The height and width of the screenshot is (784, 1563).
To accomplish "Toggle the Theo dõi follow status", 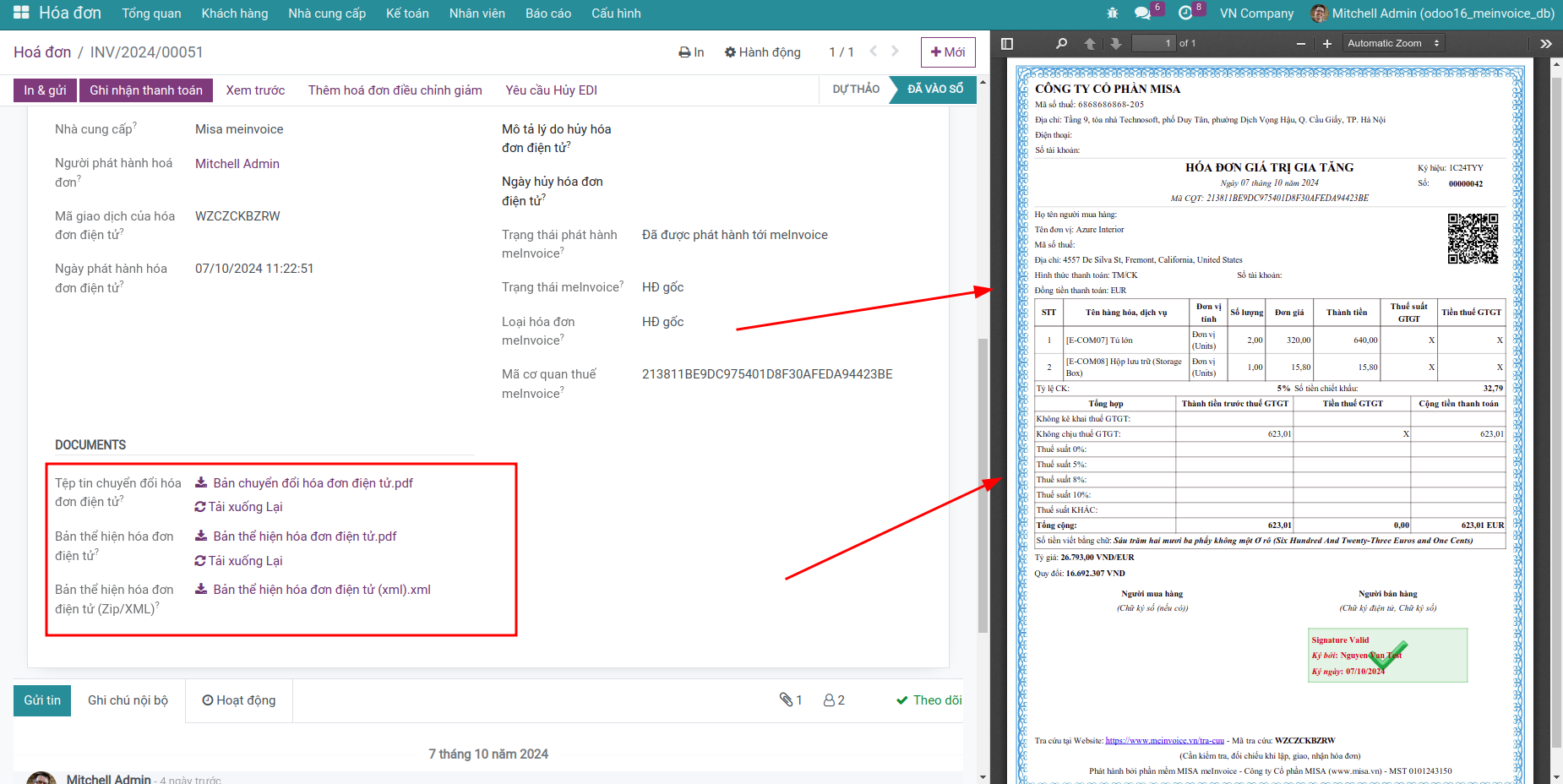I will click(x=929, y=700).
